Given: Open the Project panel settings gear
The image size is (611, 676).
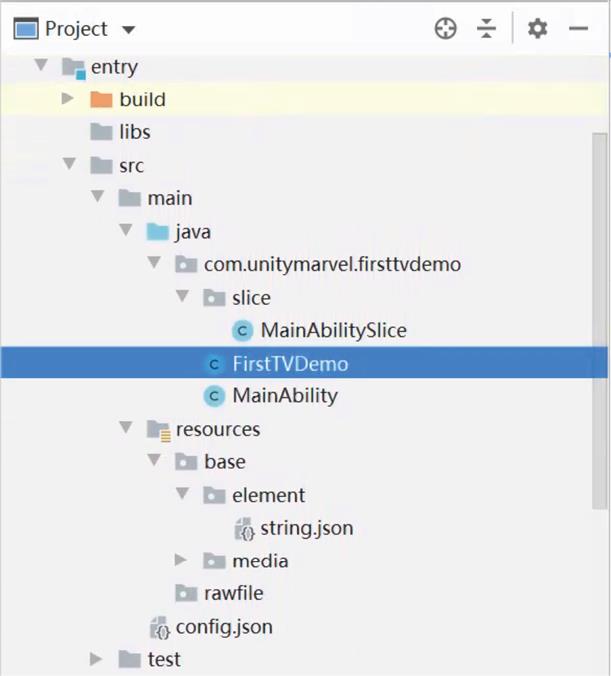Looking at the screenshot, I should tap(538, 29).
